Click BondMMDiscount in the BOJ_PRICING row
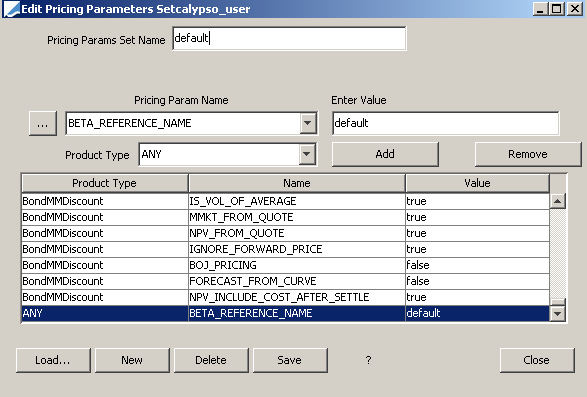The image size is (587, 397). (x=104, y=265)
